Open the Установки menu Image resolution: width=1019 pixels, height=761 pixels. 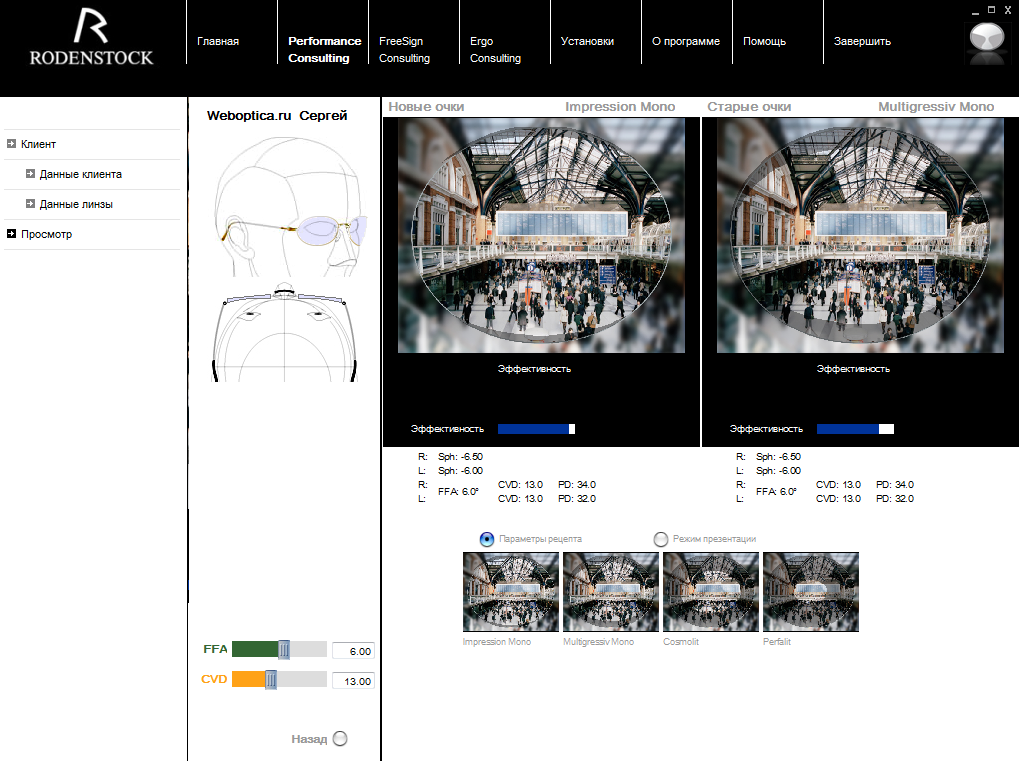(x=587, y=41)
